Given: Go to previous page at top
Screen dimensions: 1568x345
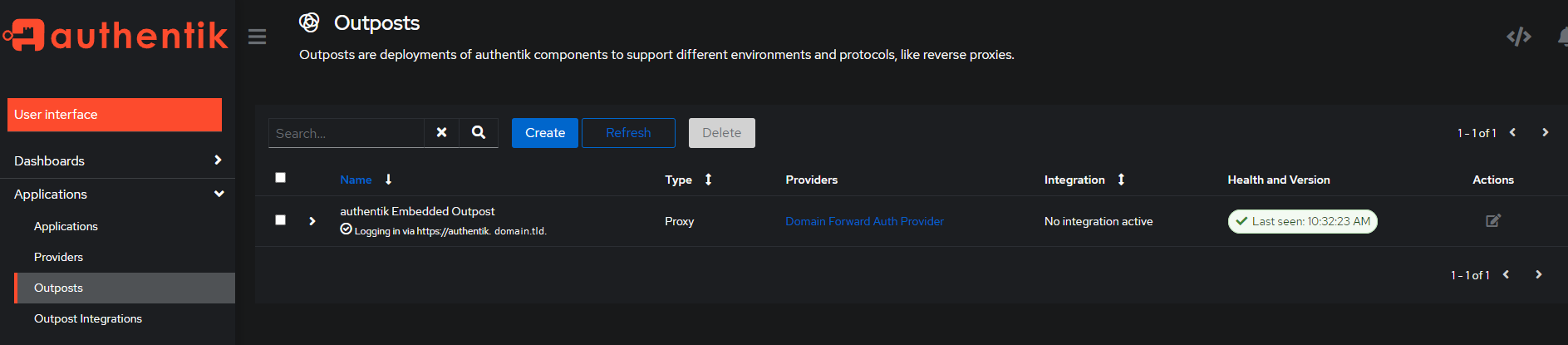Looking at the screenshot, I should click(1512, 132).
